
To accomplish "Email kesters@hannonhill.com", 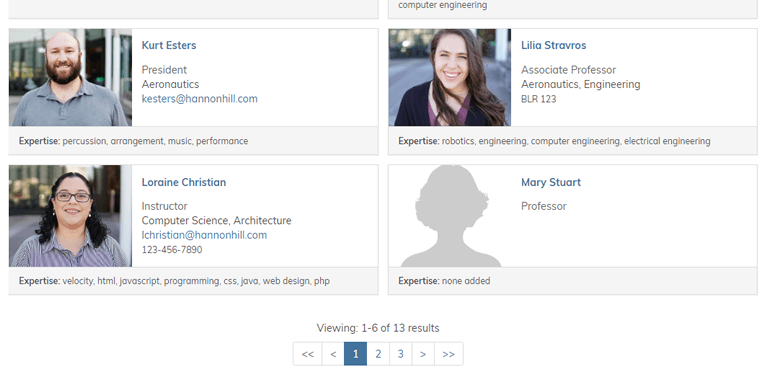I will click(x=199, y=99).
